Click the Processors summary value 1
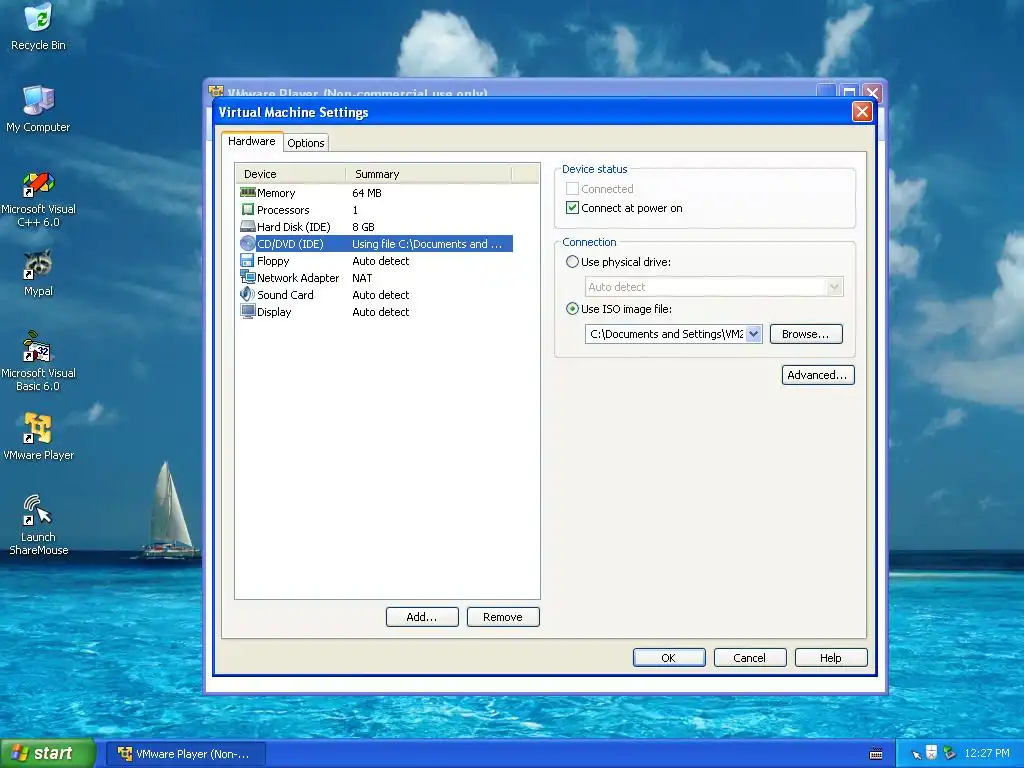1024x768 pixels. pyautogui.click(x=355, y=210)
